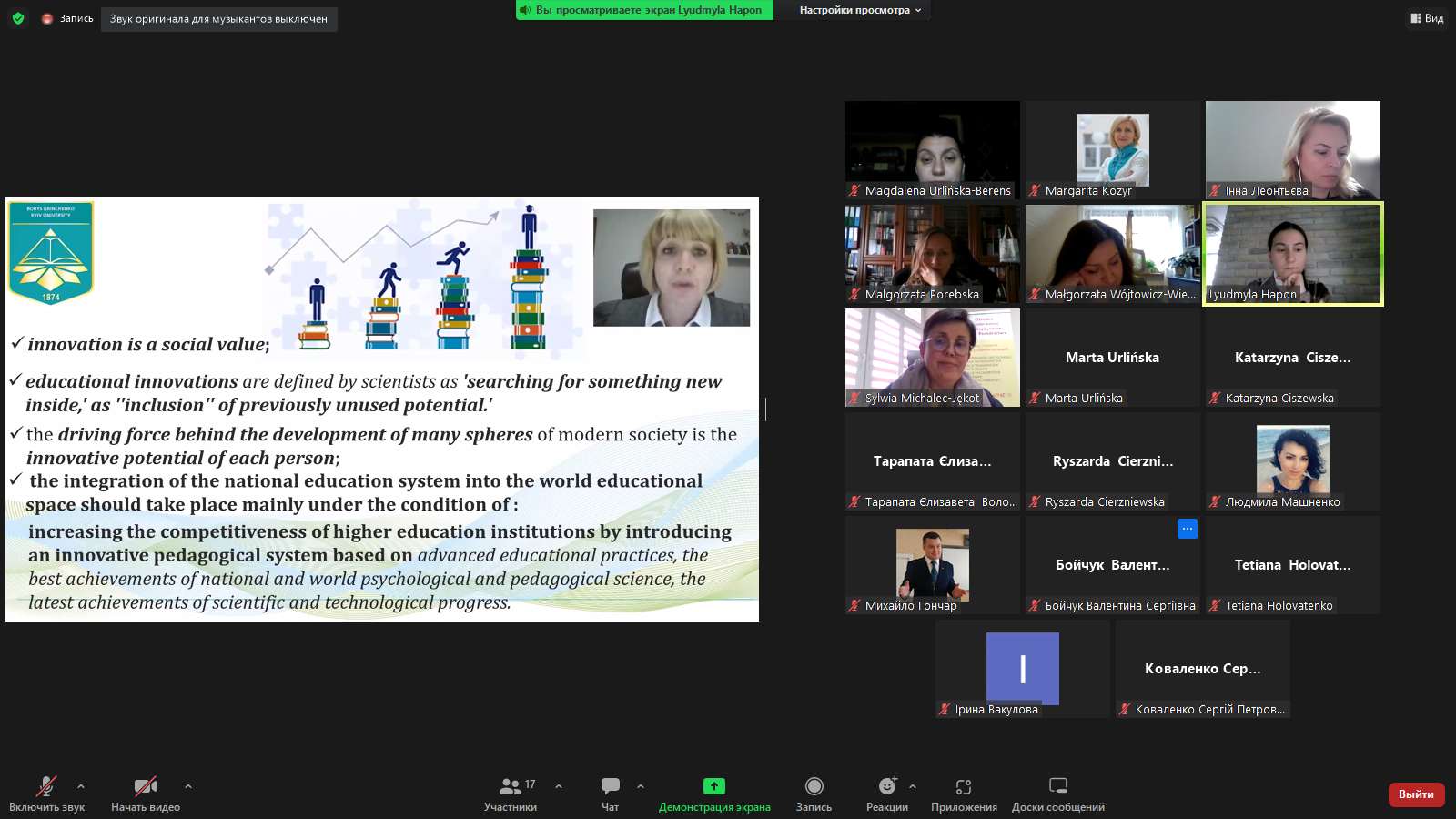Expand audio options arrow beside microphone
Image resolution: width=1456 pixels, height=819 pixels.
[x=81, y=786]
